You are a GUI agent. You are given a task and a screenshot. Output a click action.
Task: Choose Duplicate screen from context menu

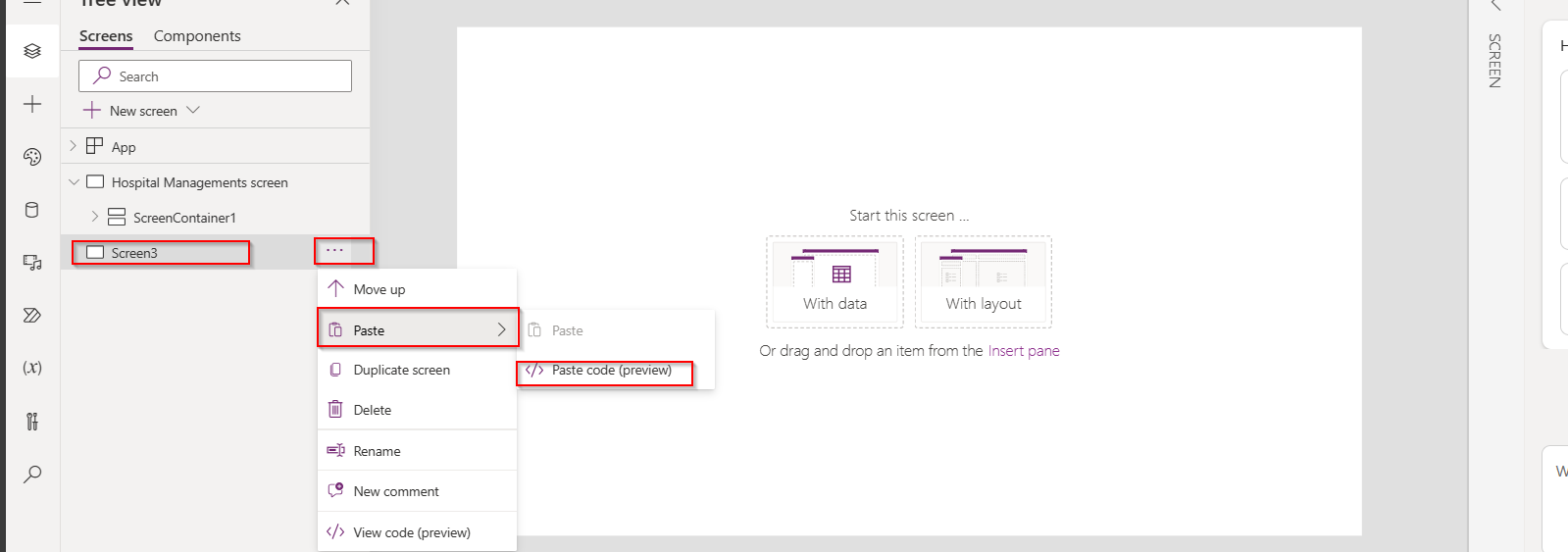point(401,371)
